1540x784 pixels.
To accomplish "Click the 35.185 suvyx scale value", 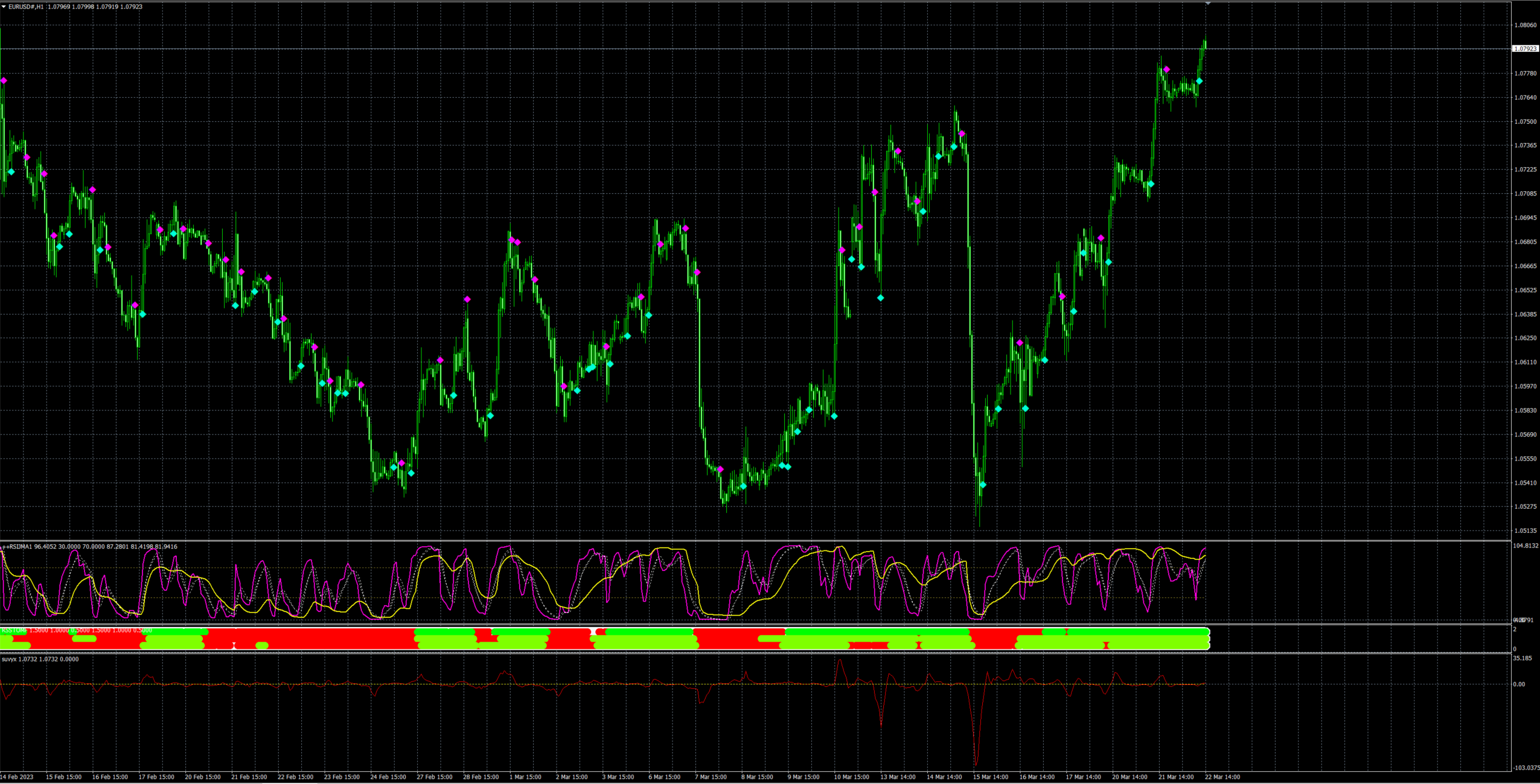I will [1522, 658].
